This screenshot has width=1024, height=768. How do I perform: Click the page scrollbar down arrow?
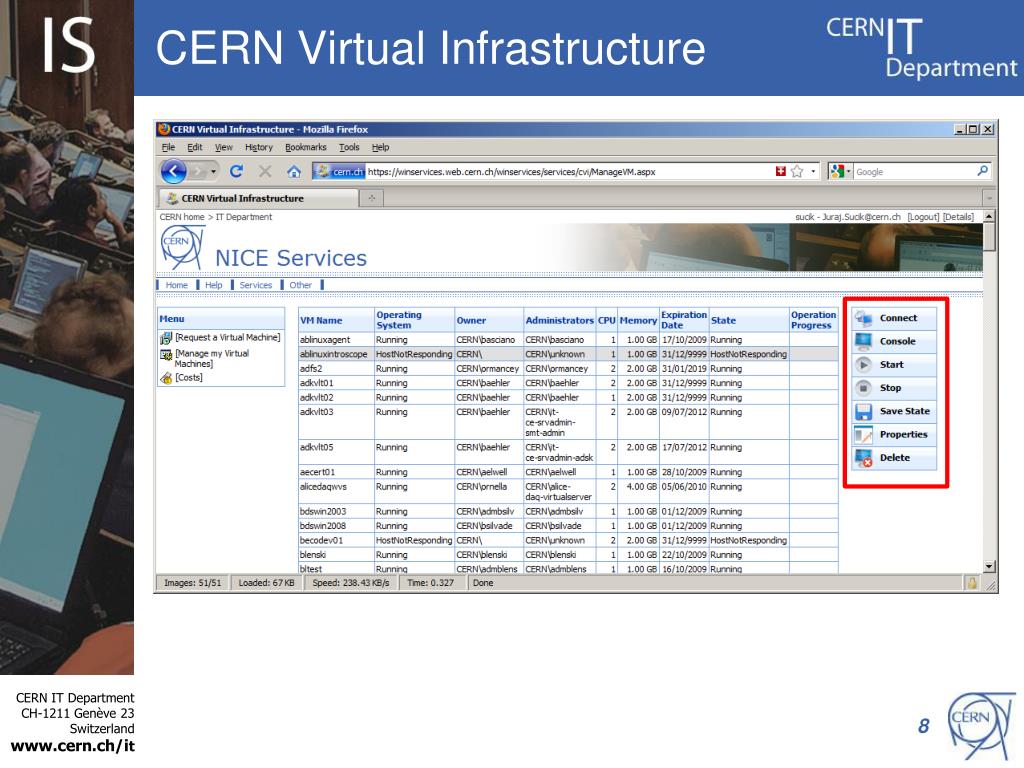point(989,567)
